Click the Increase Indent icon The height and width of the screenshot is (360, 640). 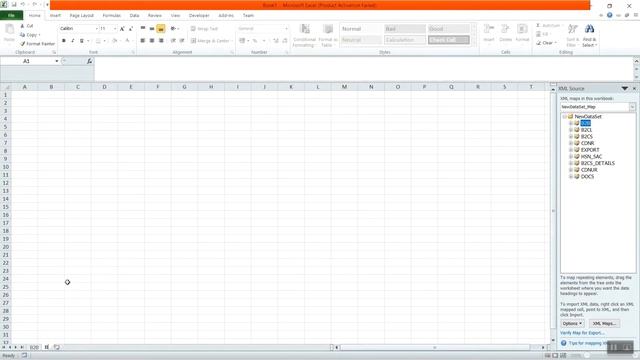pyautogui.click(x=182, y=41)
